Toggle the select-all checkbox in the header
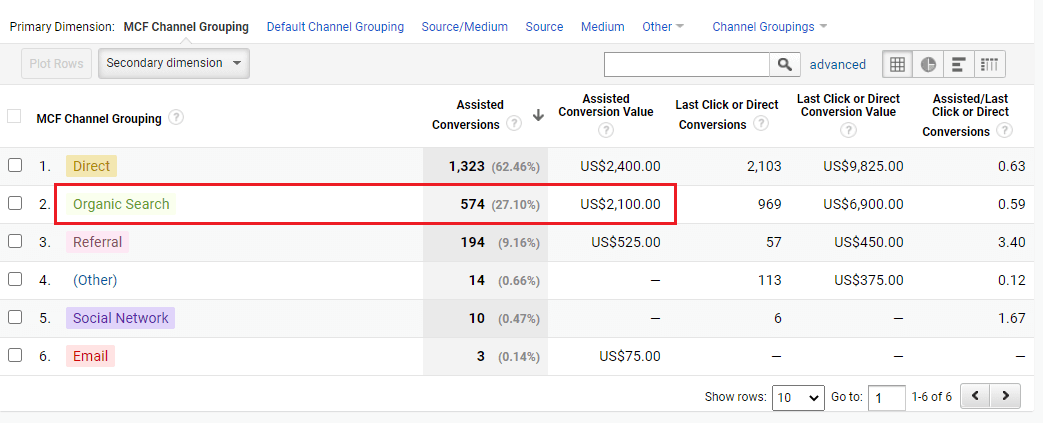1043x423 pixels. [14, 116]
